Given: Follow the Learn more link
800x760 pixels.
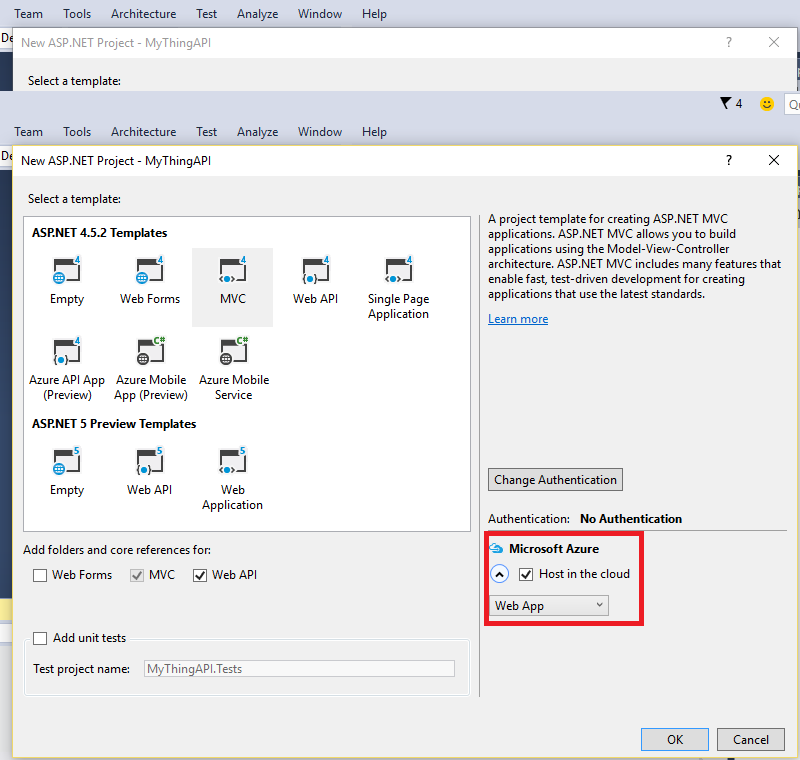Looking at the screenshot, I should pos(518,319).
